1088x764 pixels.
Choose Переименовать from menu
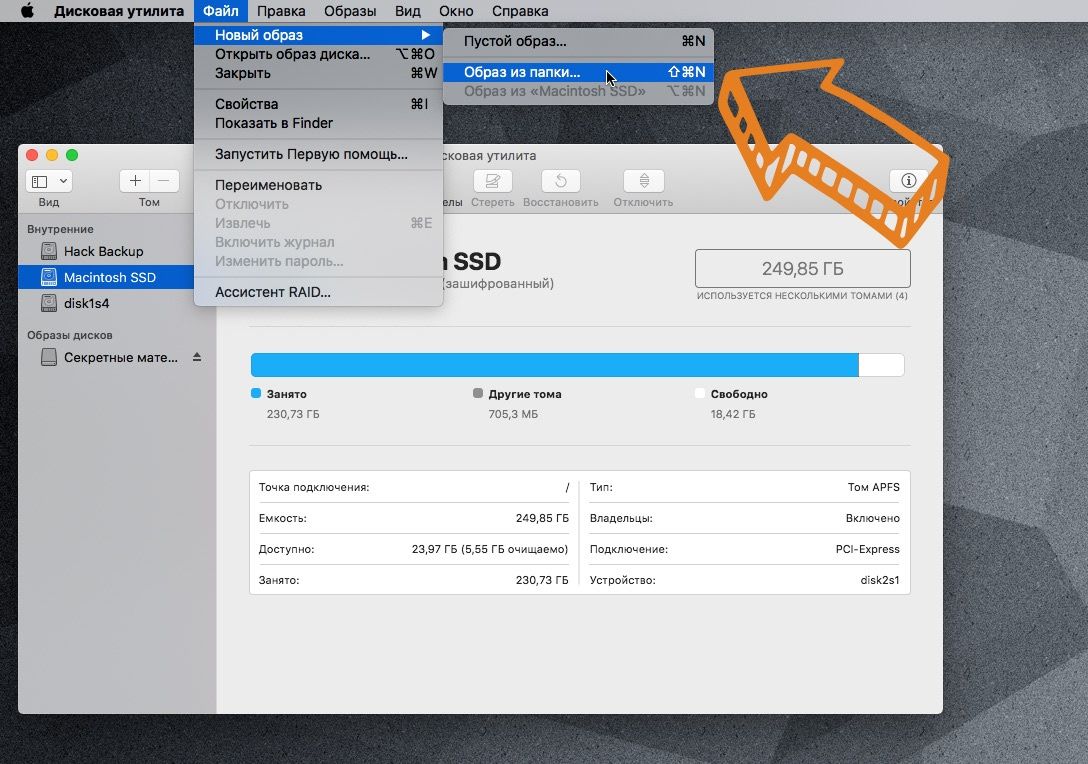pos(318,185)
